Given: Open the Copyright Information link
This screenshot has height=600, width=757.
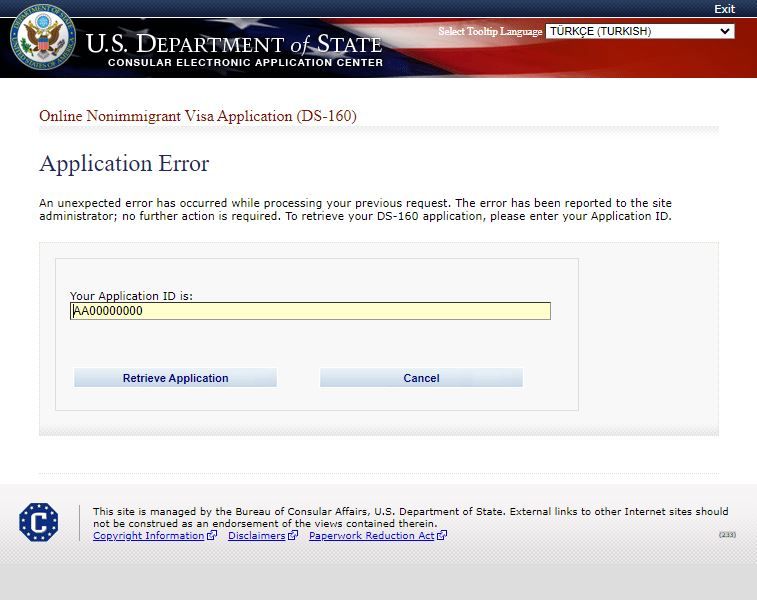Looking at the screenshot, I should 149,535.
